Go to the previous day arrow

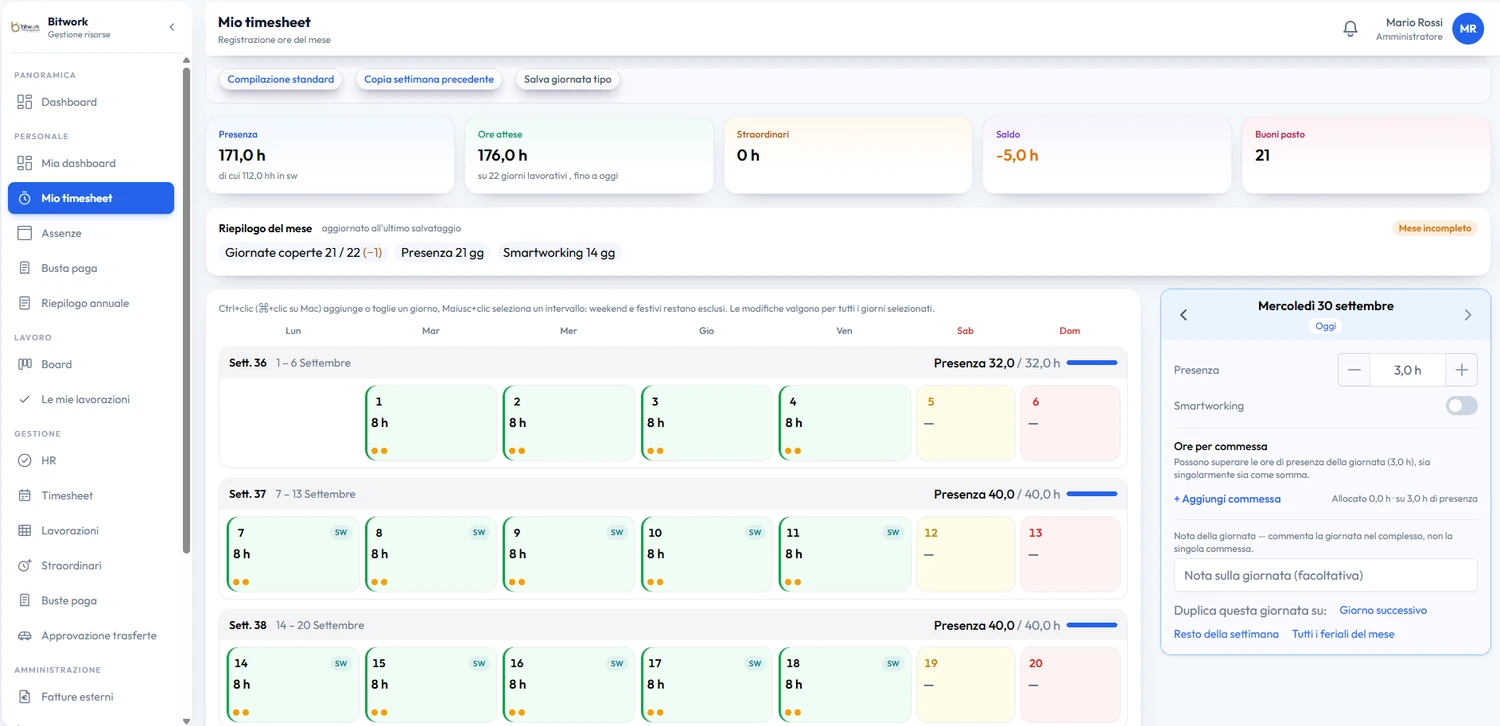click(x=1183, y=315)
